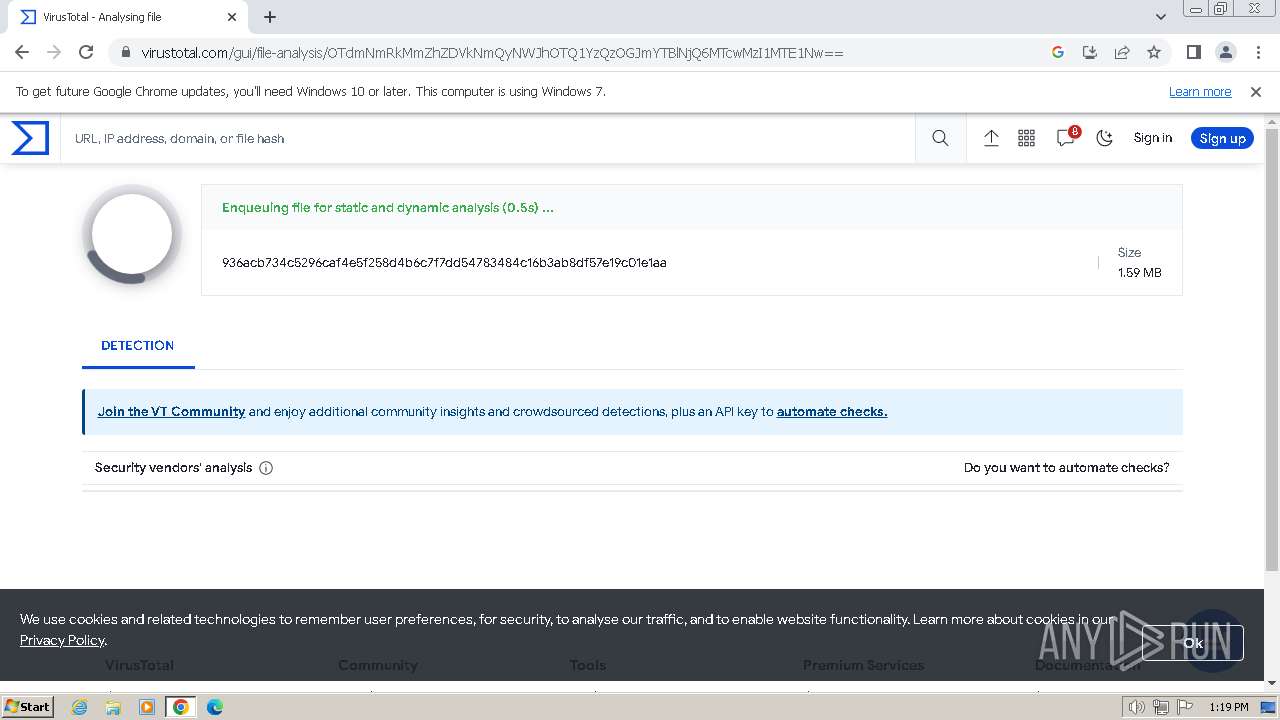
Task: Click the 1.59 MB size value
Action: point(1139,272)
